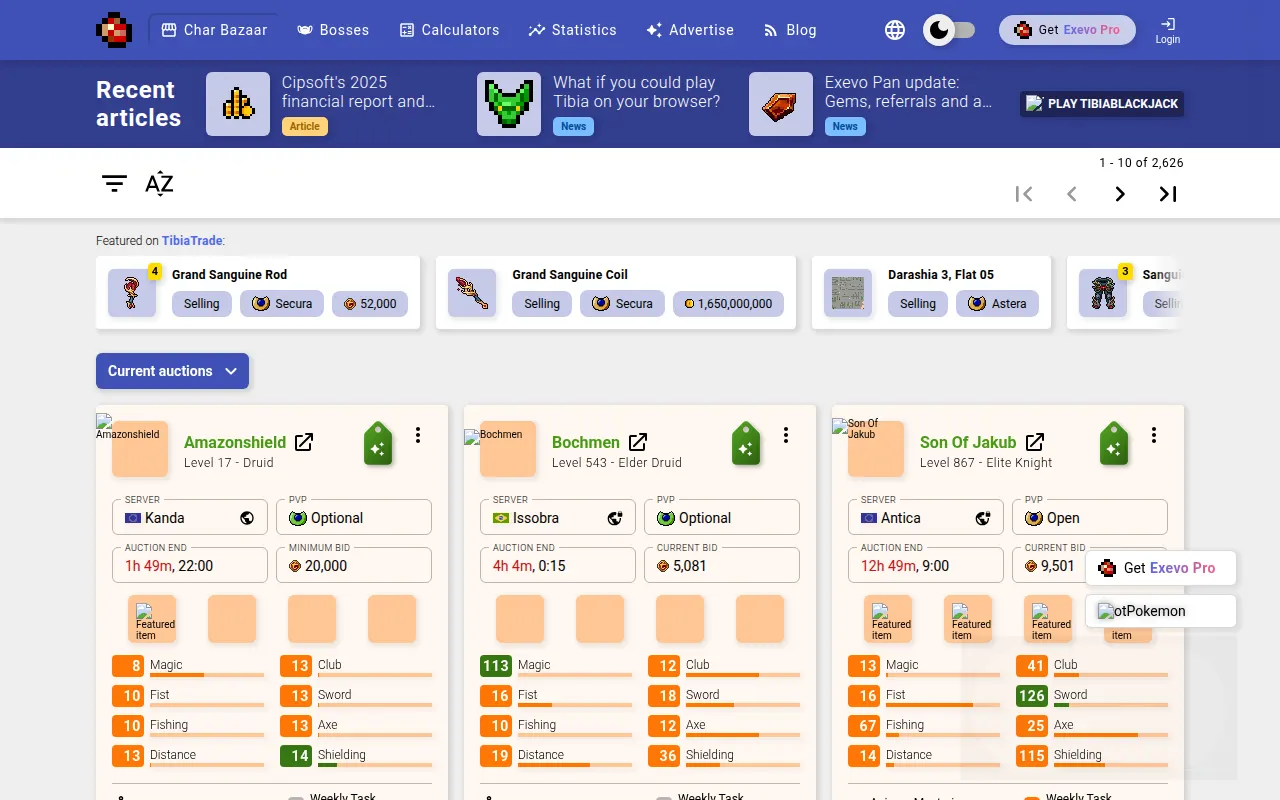Switch to the Char Bazaar tab
Image resolution: width=1280 pixels, height=800 pixels.
(x=214, y=30)
